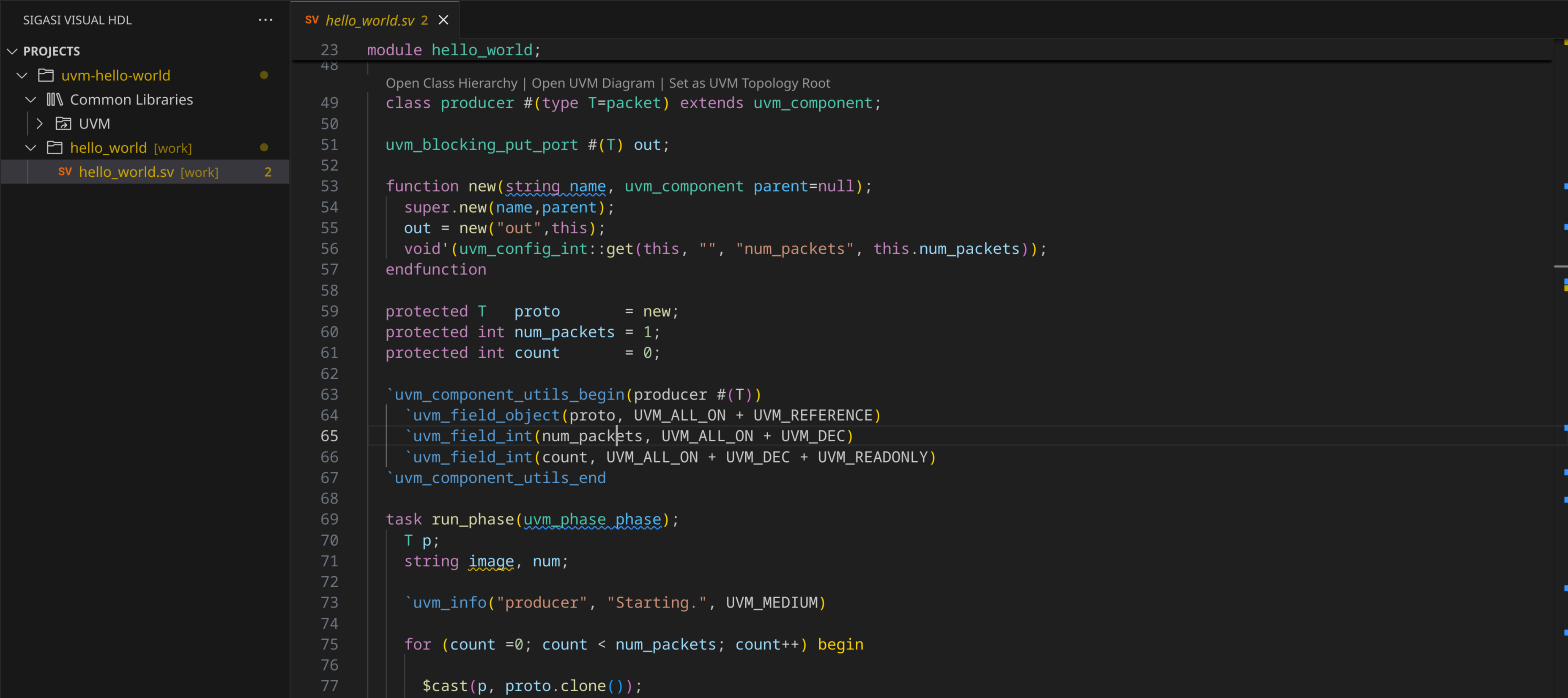Collapse the uvm-hello-world project node

pos(22,75)
